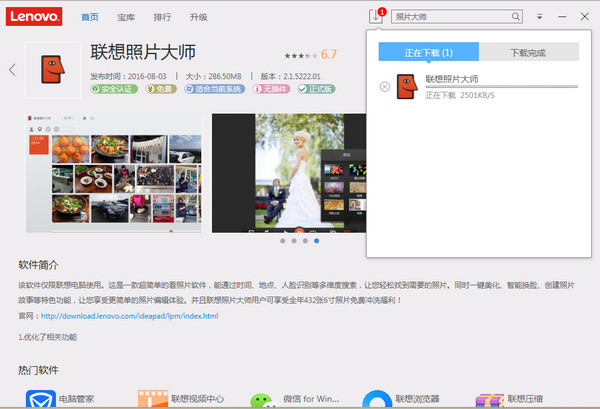Switch to the 下载完成 tab
600x409 pixels.
click(x=528, y=52)
